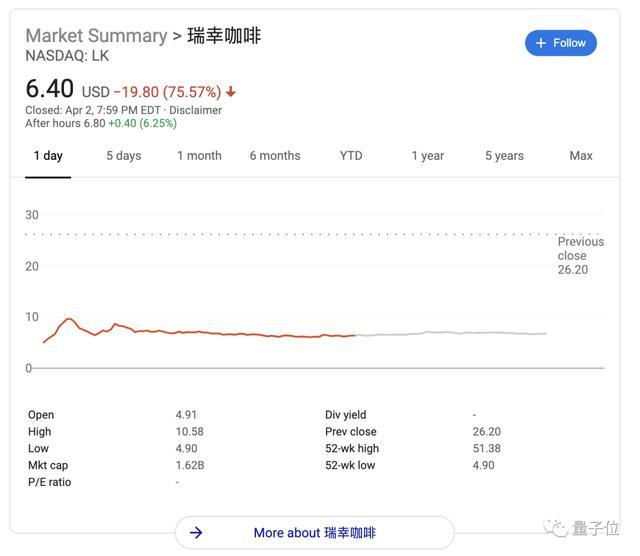Select the YTD range tab
Viewport: 640px width, 556px height.
(x=351, y=156)
